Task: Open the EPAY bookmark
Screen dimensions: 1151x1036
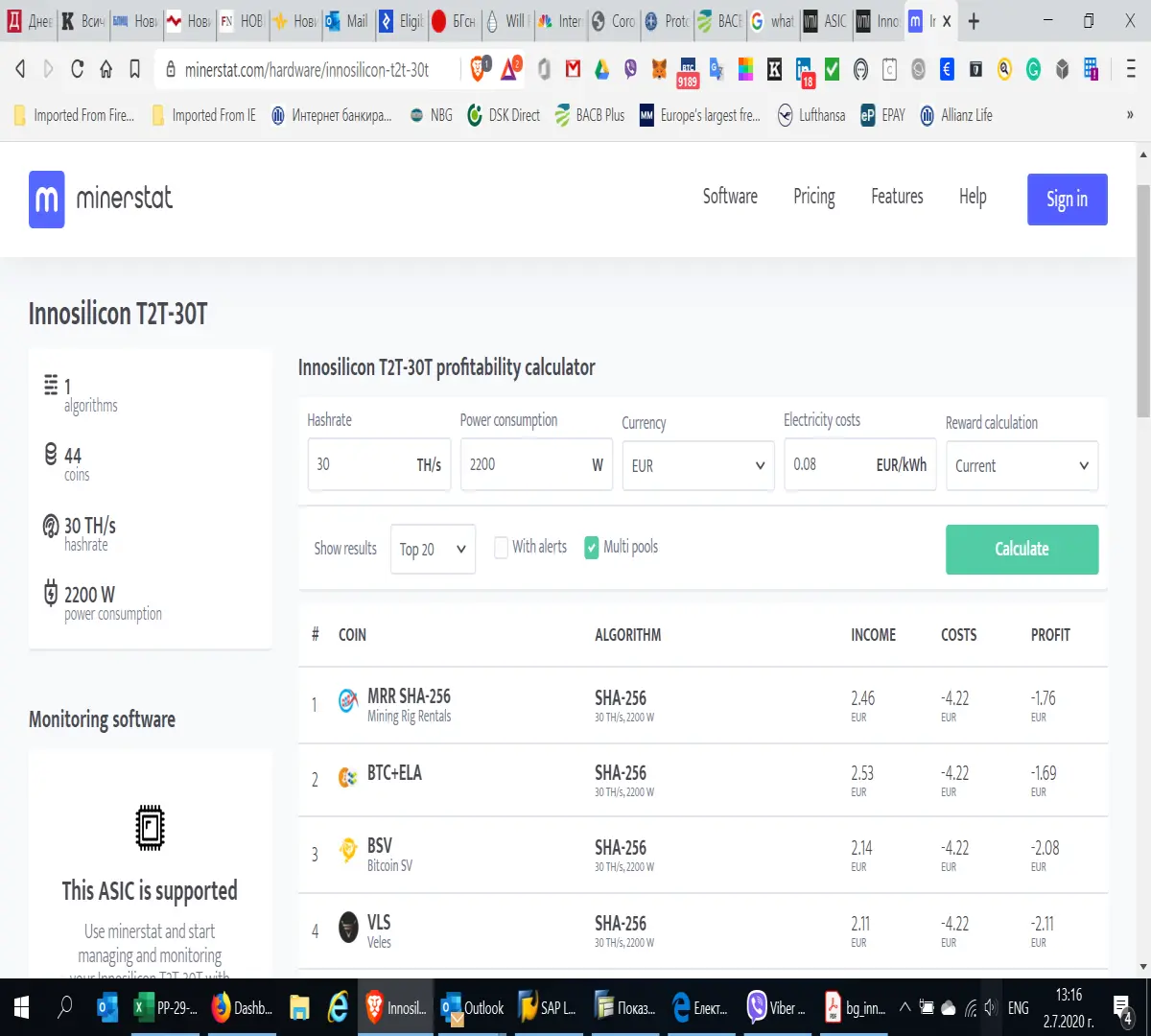Action: tap(882, 115)
